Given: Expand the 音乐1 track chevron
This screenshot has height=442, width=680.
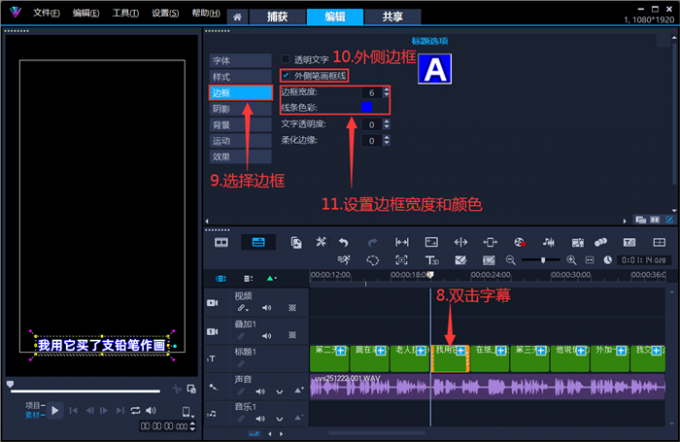Looking at the screenshot, I should click(280, 419).
